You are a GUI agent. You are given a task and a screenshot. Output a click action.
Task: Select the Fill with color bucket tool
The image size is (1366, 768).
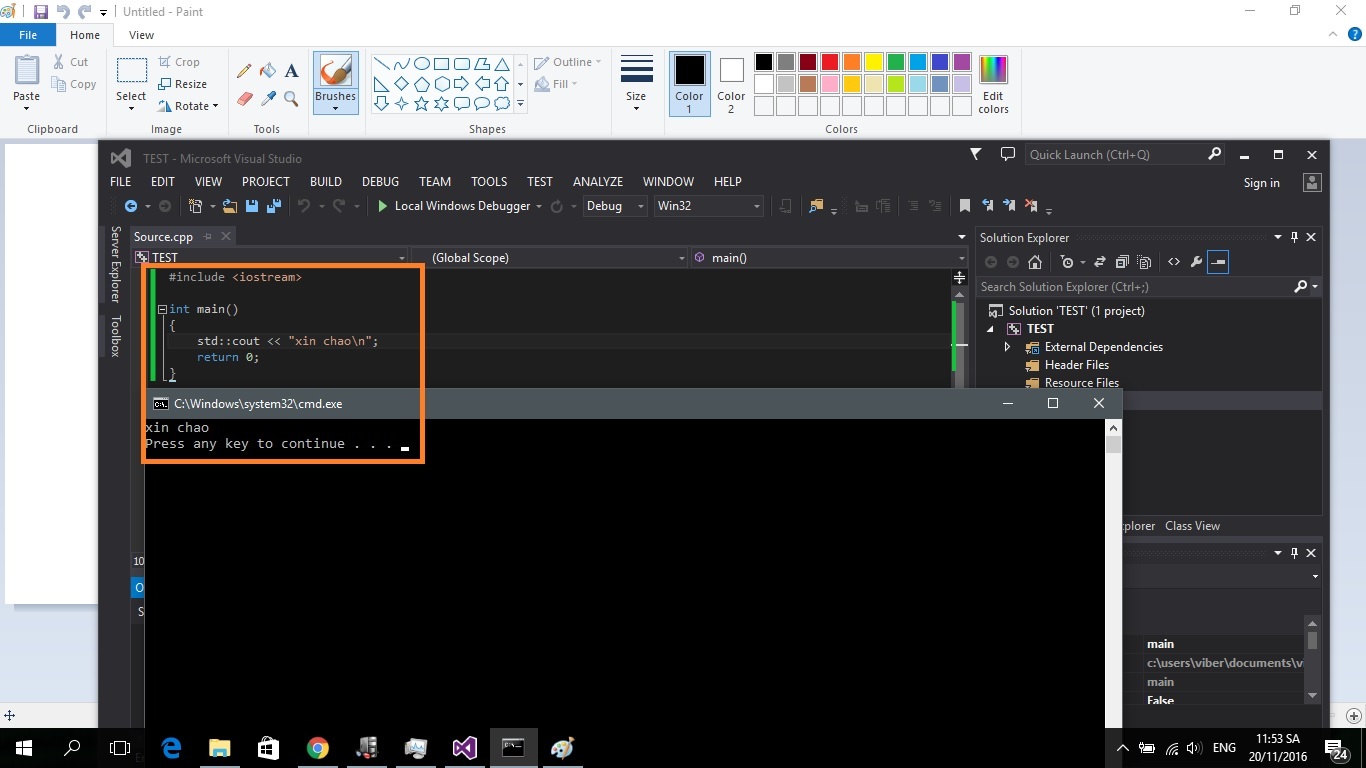pos(268,71)
